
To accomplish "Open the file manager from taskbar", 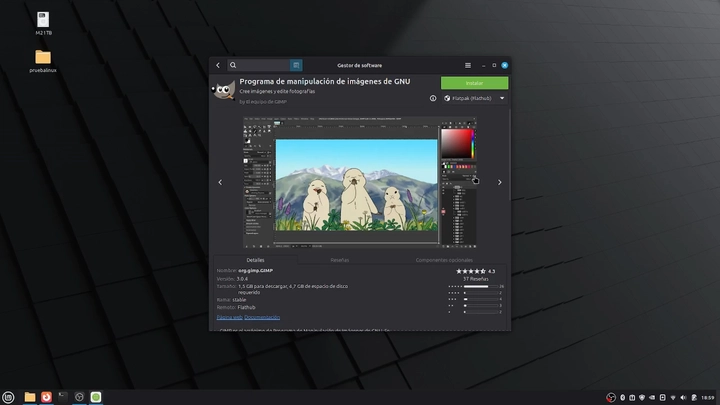I will [x=30, y=397].
